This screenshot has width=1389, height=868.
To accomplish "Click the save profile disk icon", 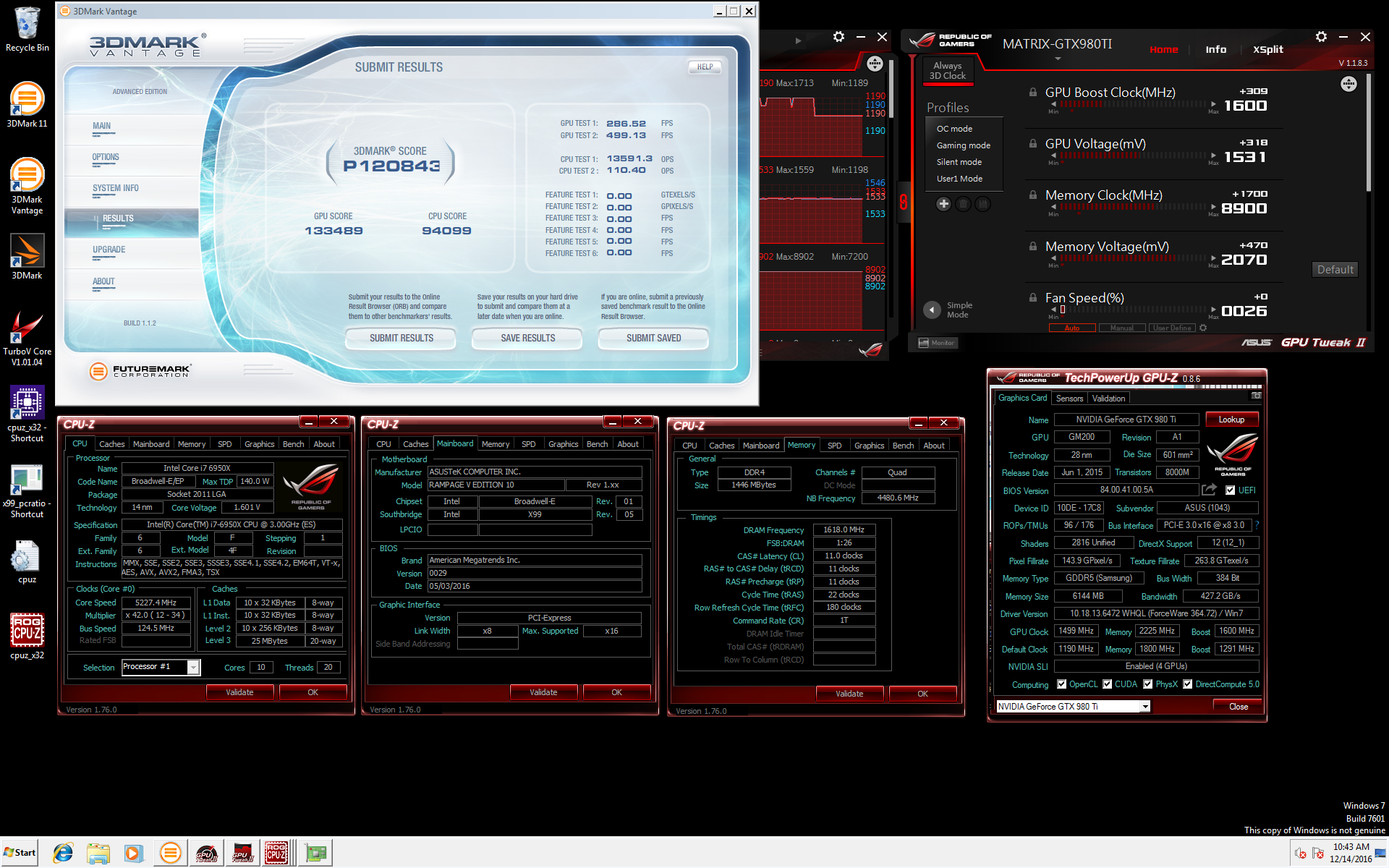I will pos(982,204).
